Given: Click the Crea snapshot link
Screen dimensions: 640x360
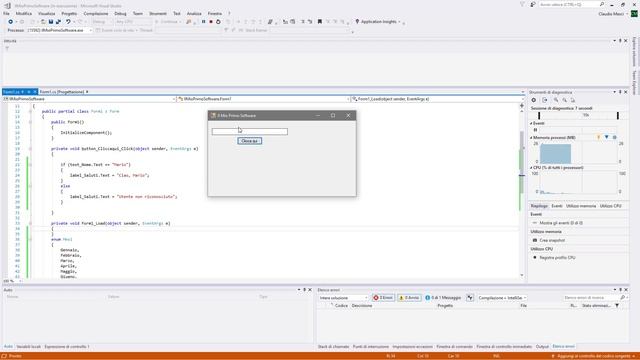Looking at the screenshot, I should coord(552,240).
